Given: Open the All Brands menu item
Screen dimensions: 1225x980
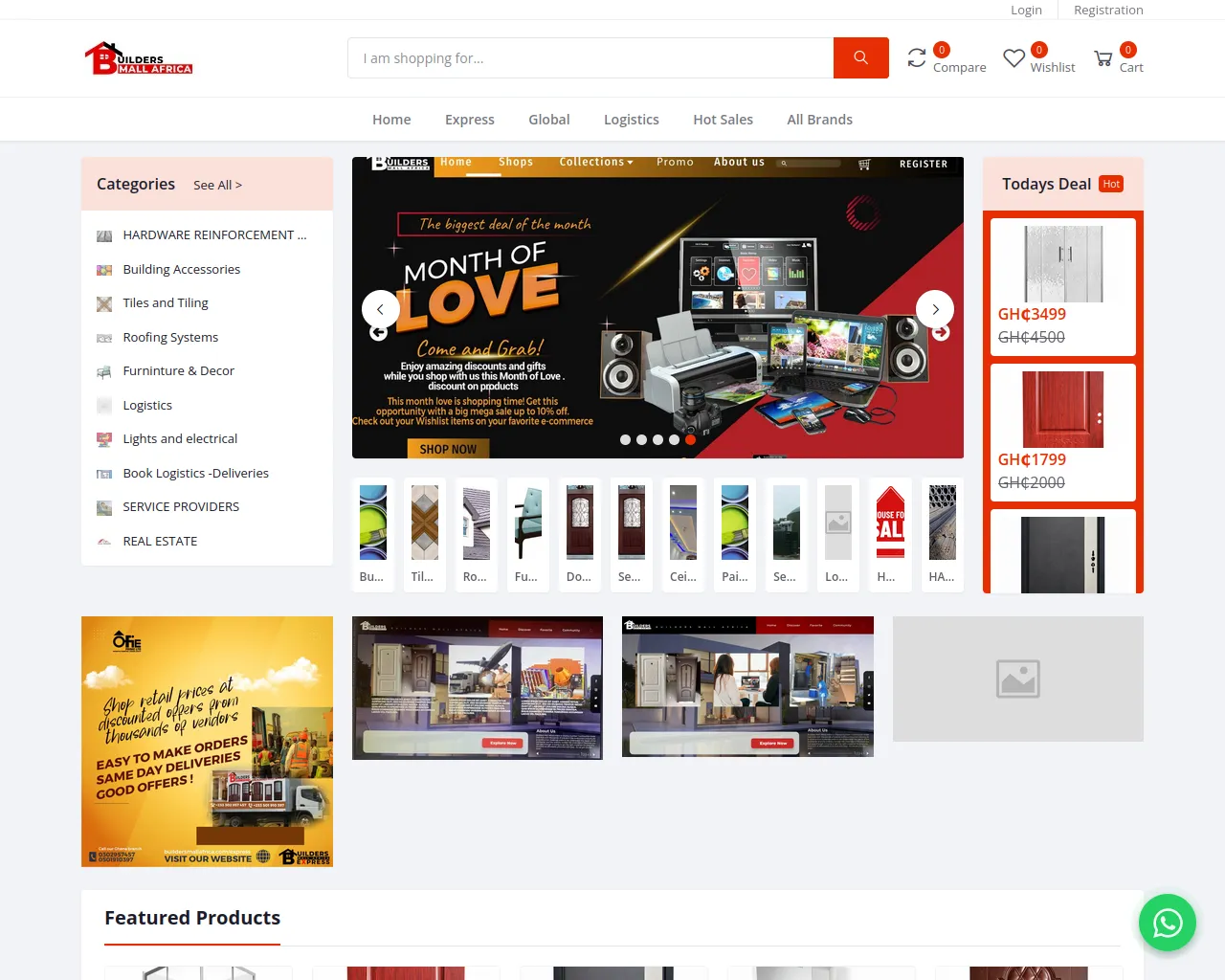Looking at the screenshot, I should click(820, 120).
